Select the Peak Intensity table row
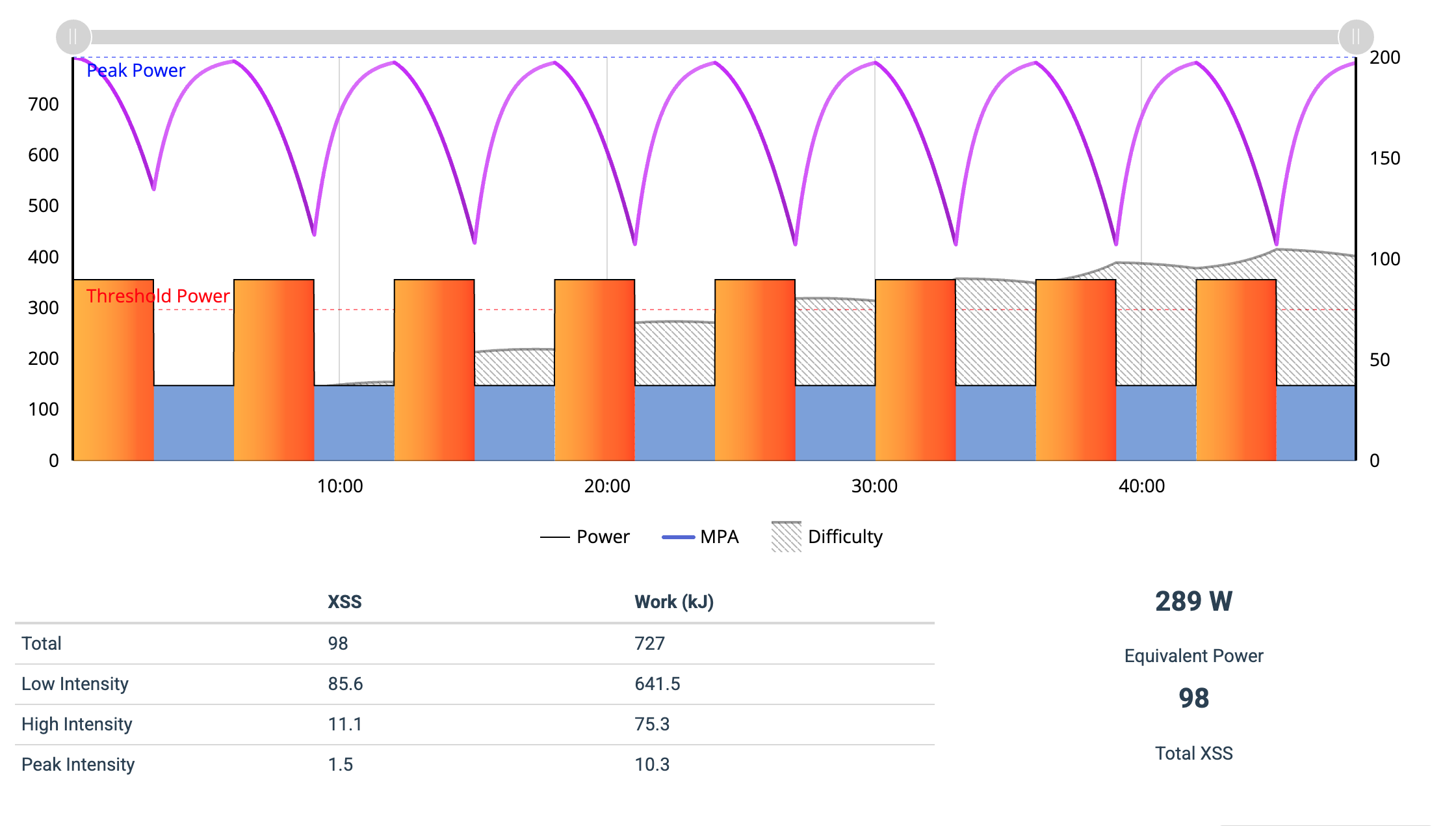Viewport: 1456px width, 826px height. pyautogui.click(x=78, y=764)
